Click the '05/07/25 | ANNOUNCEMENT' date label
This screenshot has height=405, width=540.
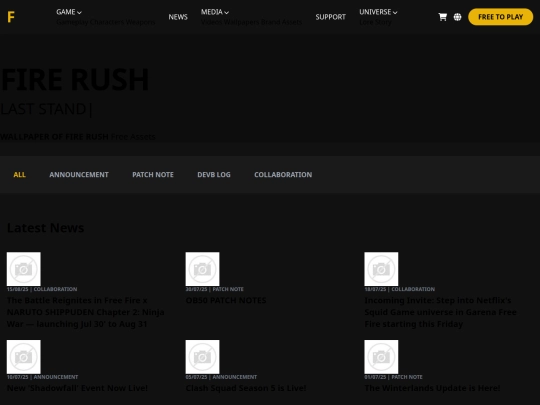pos(221,377)
